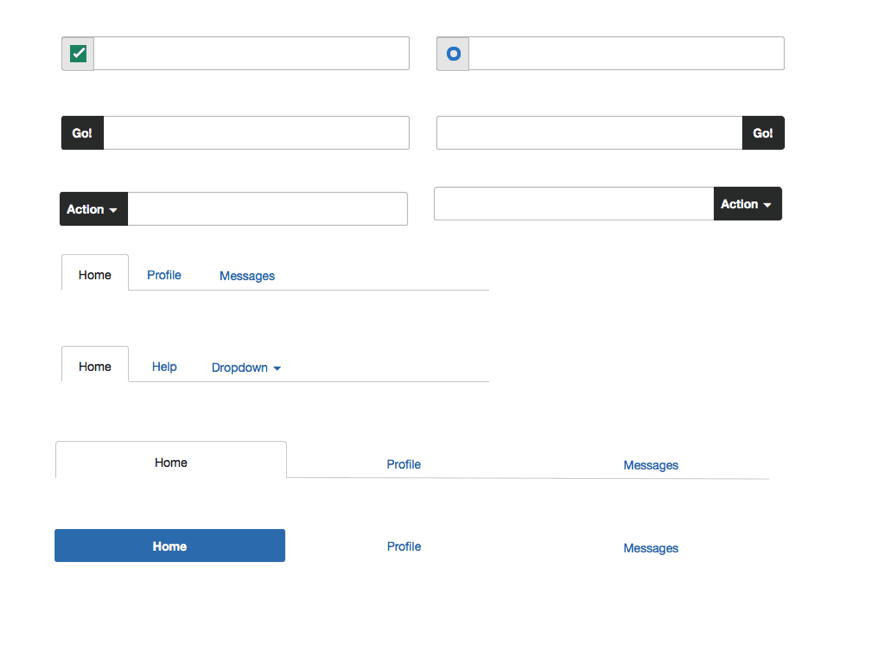Switch to Profile tab in first tab row

click(x=164, y=275)
